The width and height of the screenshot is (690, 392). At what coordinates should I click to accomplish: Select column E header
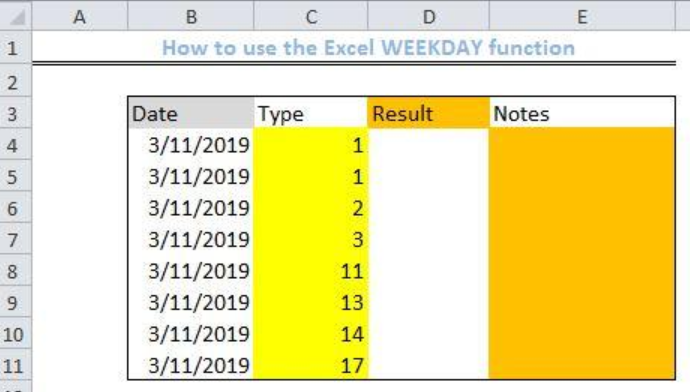pyautogui.click(x=582, y=16)
